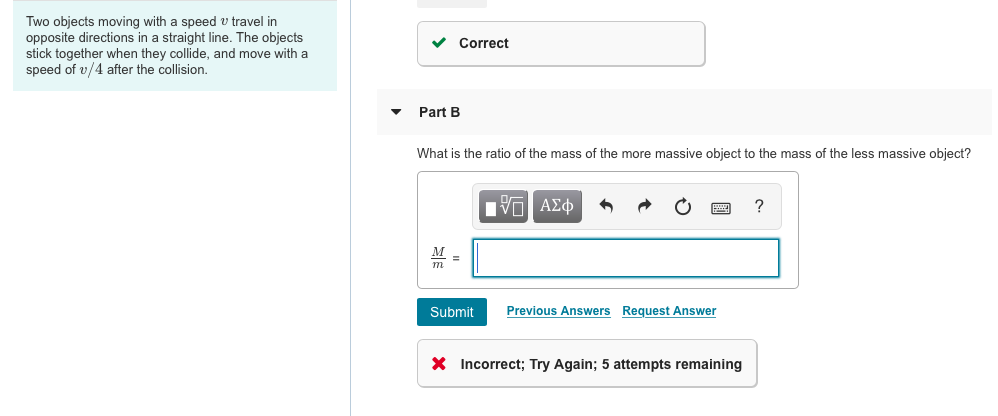This screenshot has height=416, width=998.
Task: Collapse Part B with the triangle
Action: tap(396, 112)
